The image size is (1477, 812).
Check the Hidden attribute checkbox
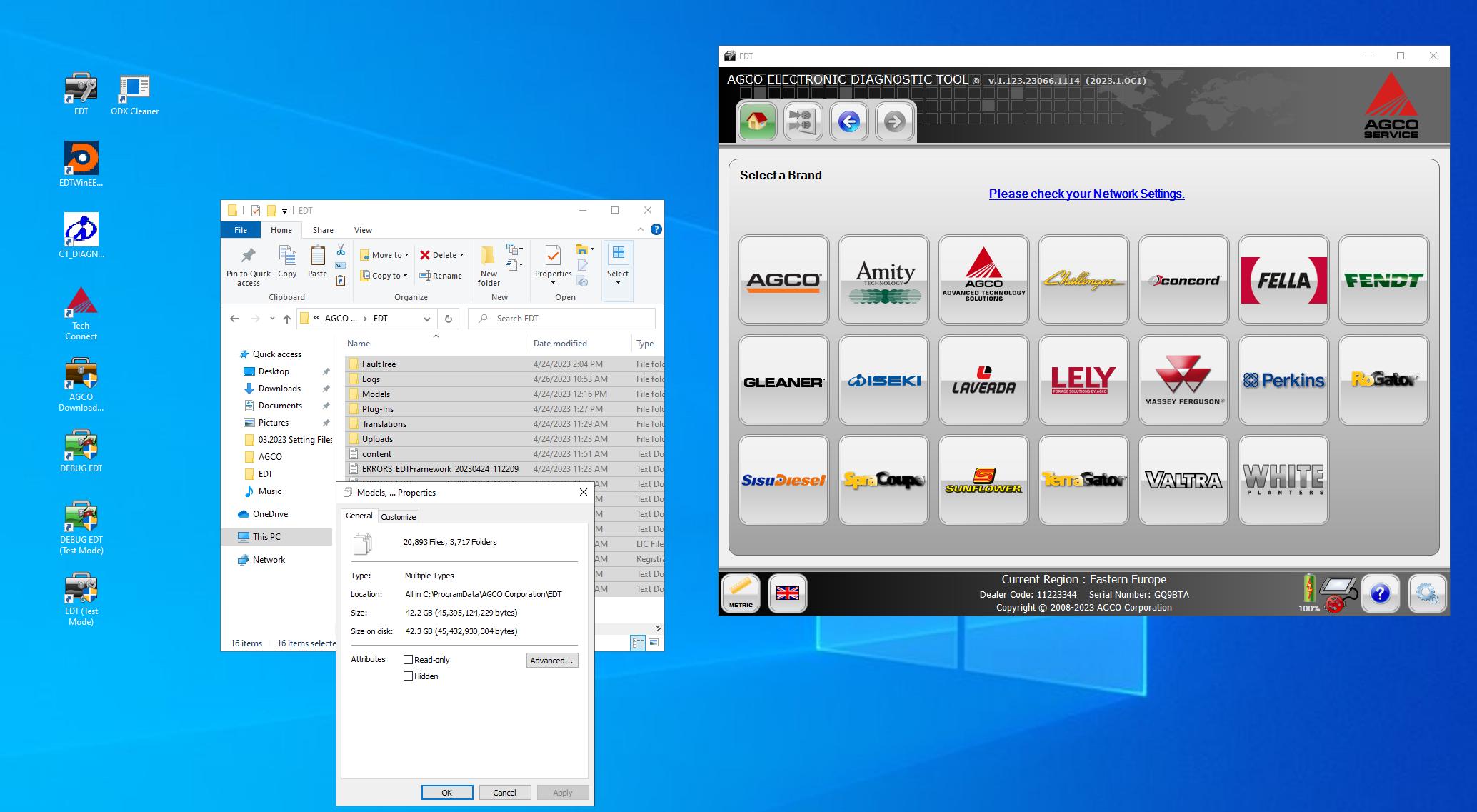409,676
